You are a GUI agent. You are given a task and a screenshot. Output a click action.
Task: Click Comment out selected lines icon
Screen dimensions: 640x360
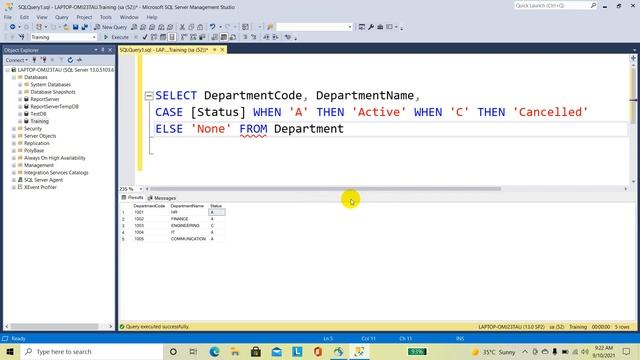pyautogui.click(x=245, y=37)
